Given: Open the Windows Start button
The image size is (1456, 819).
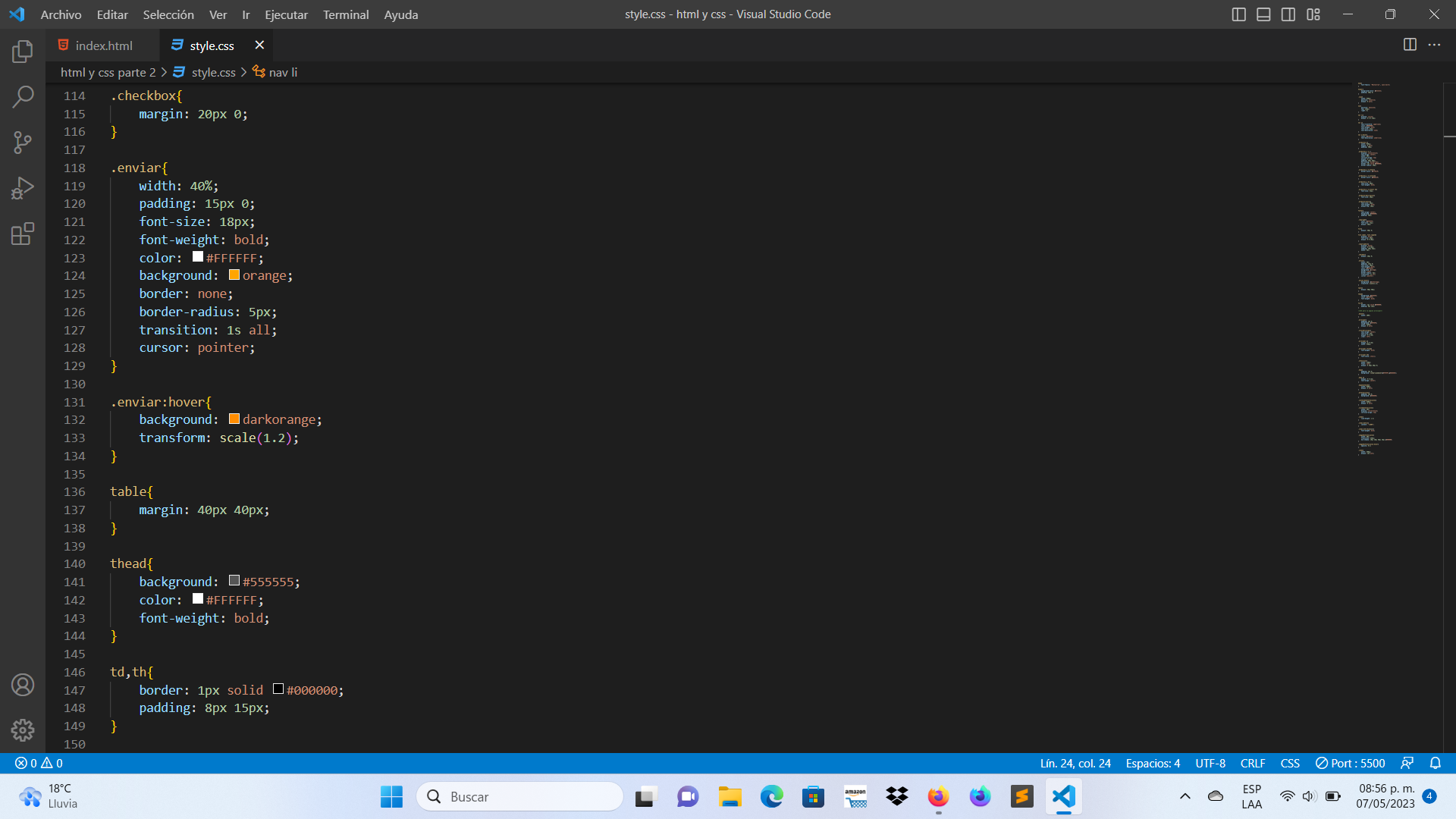Looking at the screenshot, I should pyautogui.click(x=391, y=796).
